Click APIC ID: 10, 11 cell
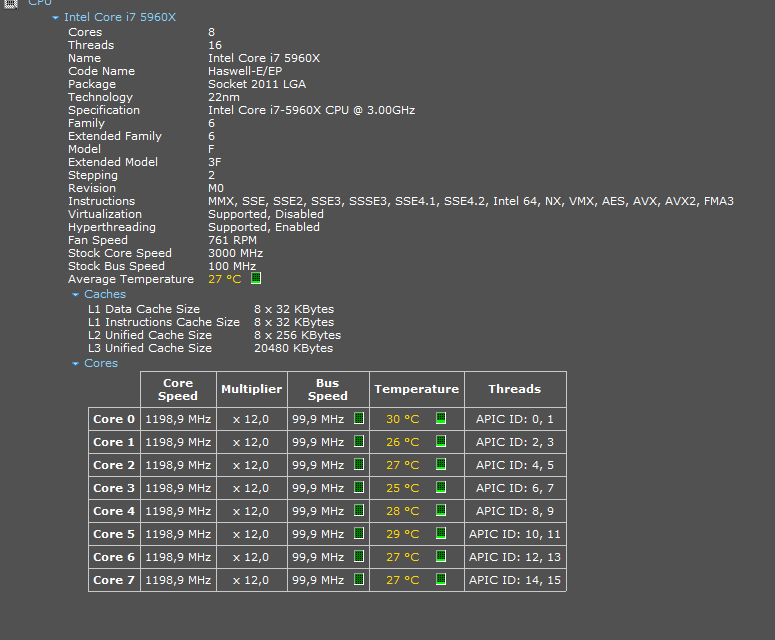Viewport: 775px width, 640px height. pyautogui.click(x=515, y=534)
